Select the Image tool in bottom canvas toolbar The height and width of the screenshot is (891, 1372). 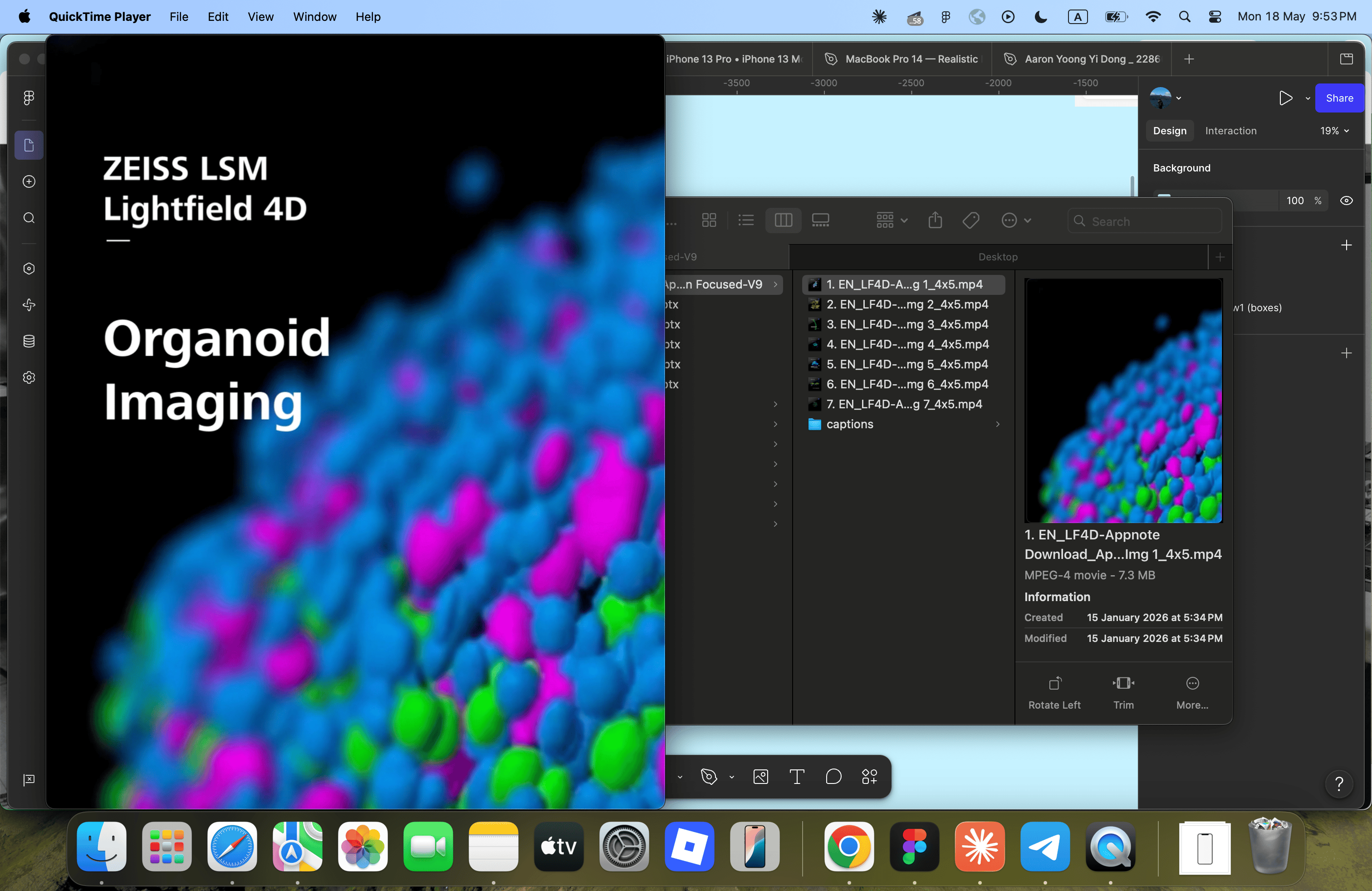pos(761,777)
